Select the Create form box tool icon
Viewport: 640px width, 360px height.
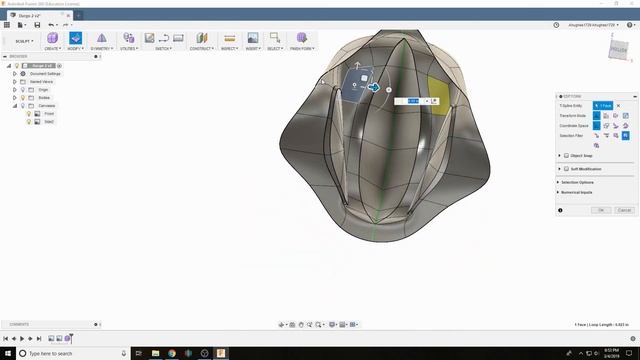pos(52,38)
